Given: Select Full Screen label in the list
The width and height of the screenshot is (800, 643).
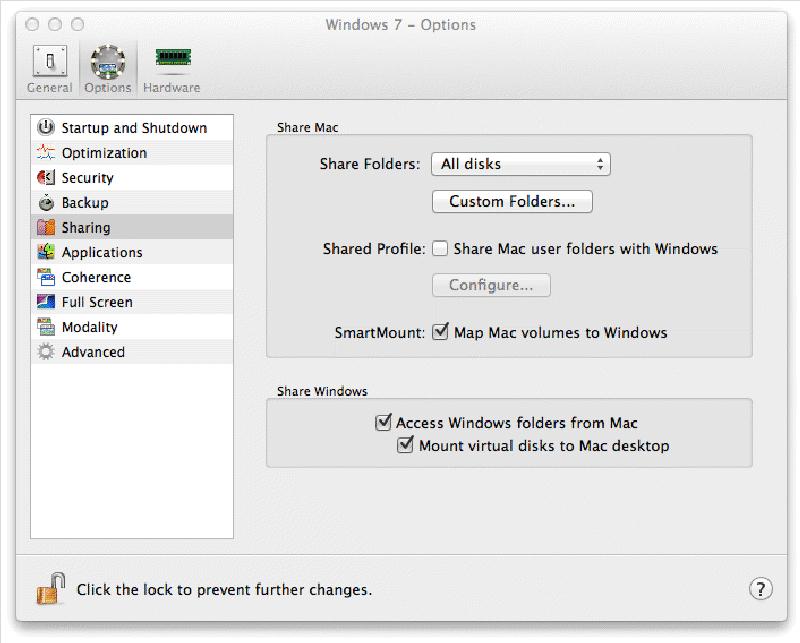Looking at the screenshot, I should [x=97, y=302].
